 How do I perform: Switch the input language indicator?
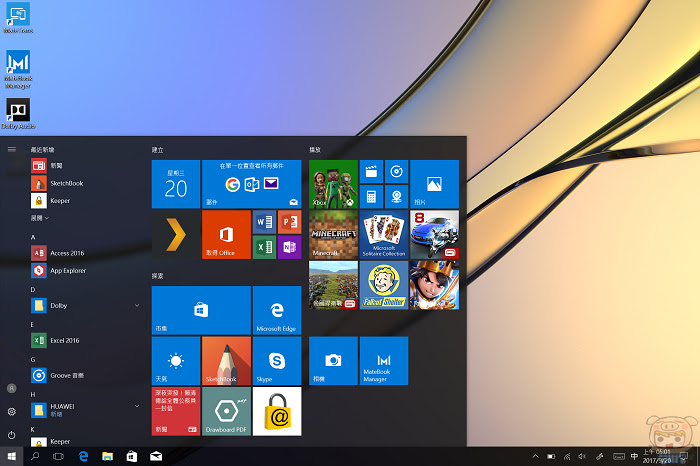coord(634,456)
